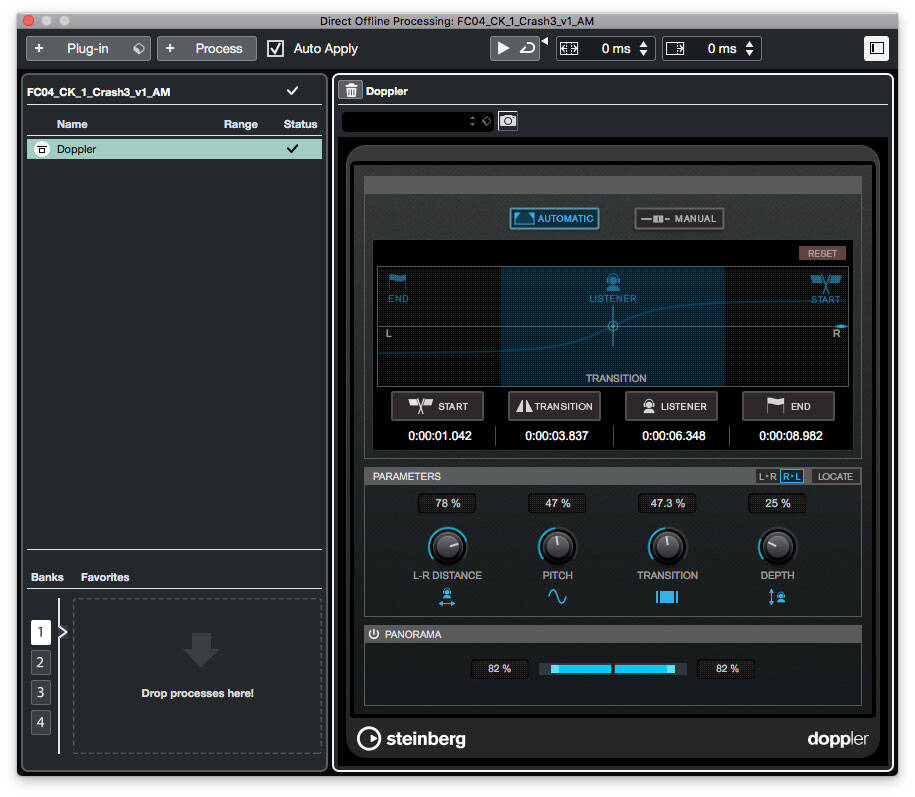Click the transition bar icon

[x=667, y=597]
